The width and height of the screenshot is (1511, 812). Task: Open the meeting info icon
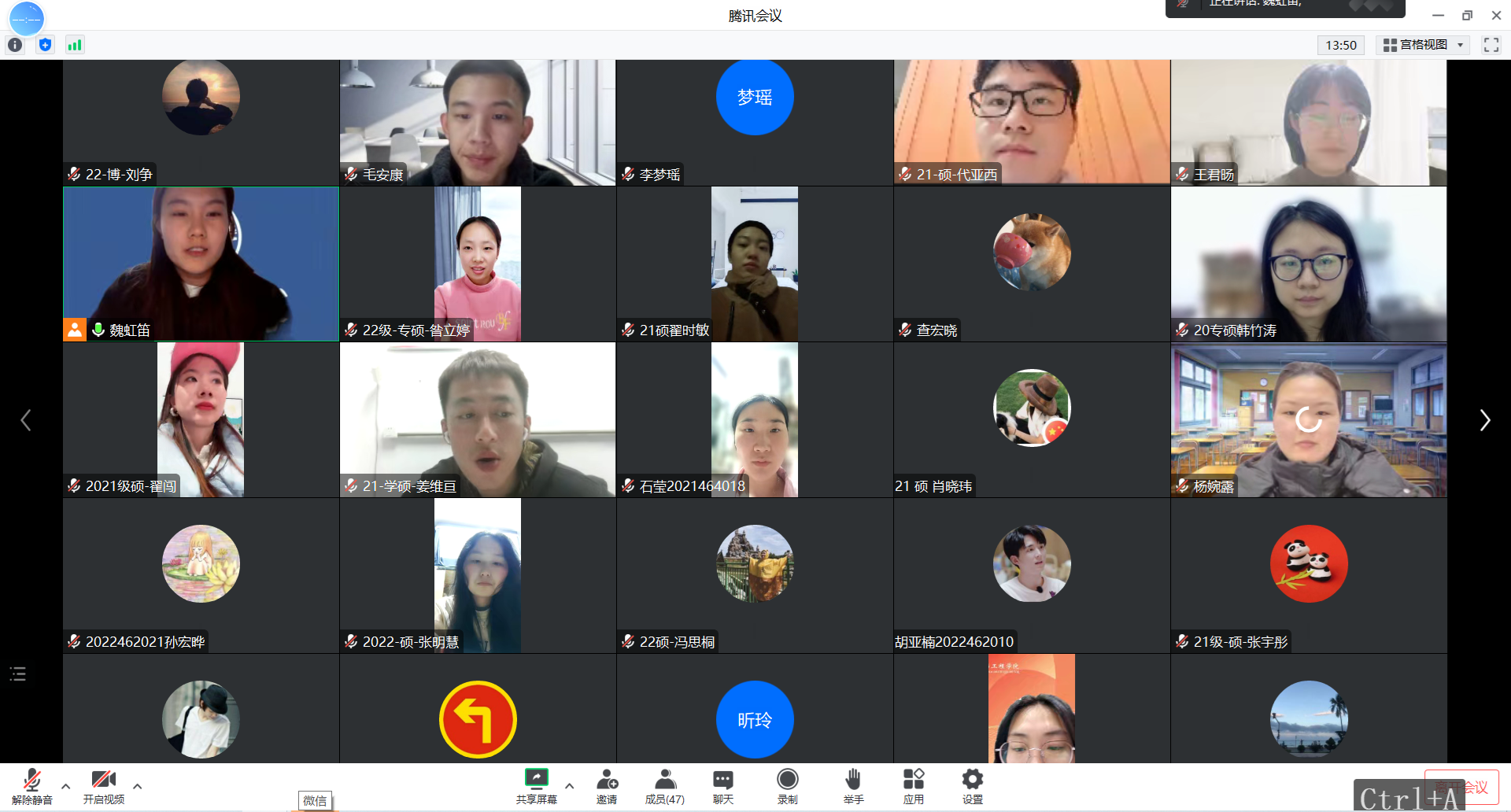click(15, 45)
